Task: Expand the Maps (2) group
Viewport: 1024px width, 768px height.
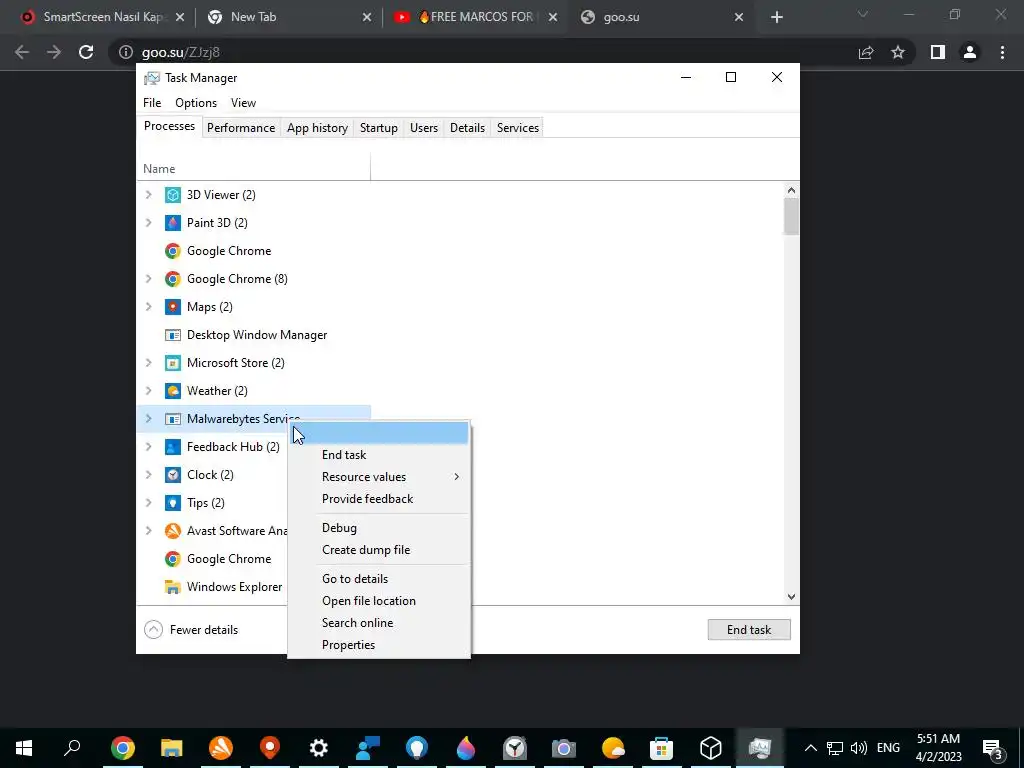Action: click(148, 307)
